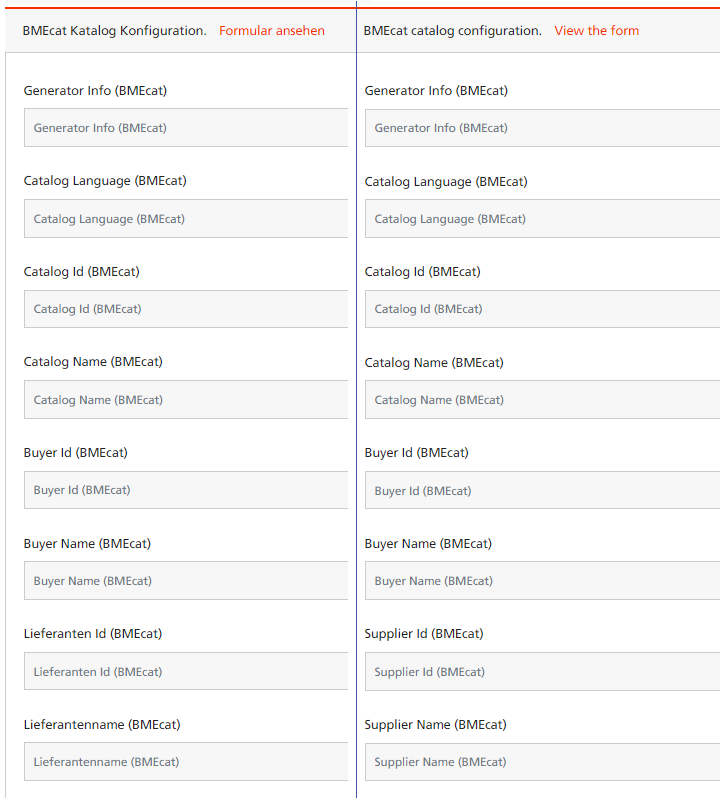This screenshot has height=798, width=720.
Task: Click the left Generator Info (BMEcat) field
Action: [x=186, y=128]
